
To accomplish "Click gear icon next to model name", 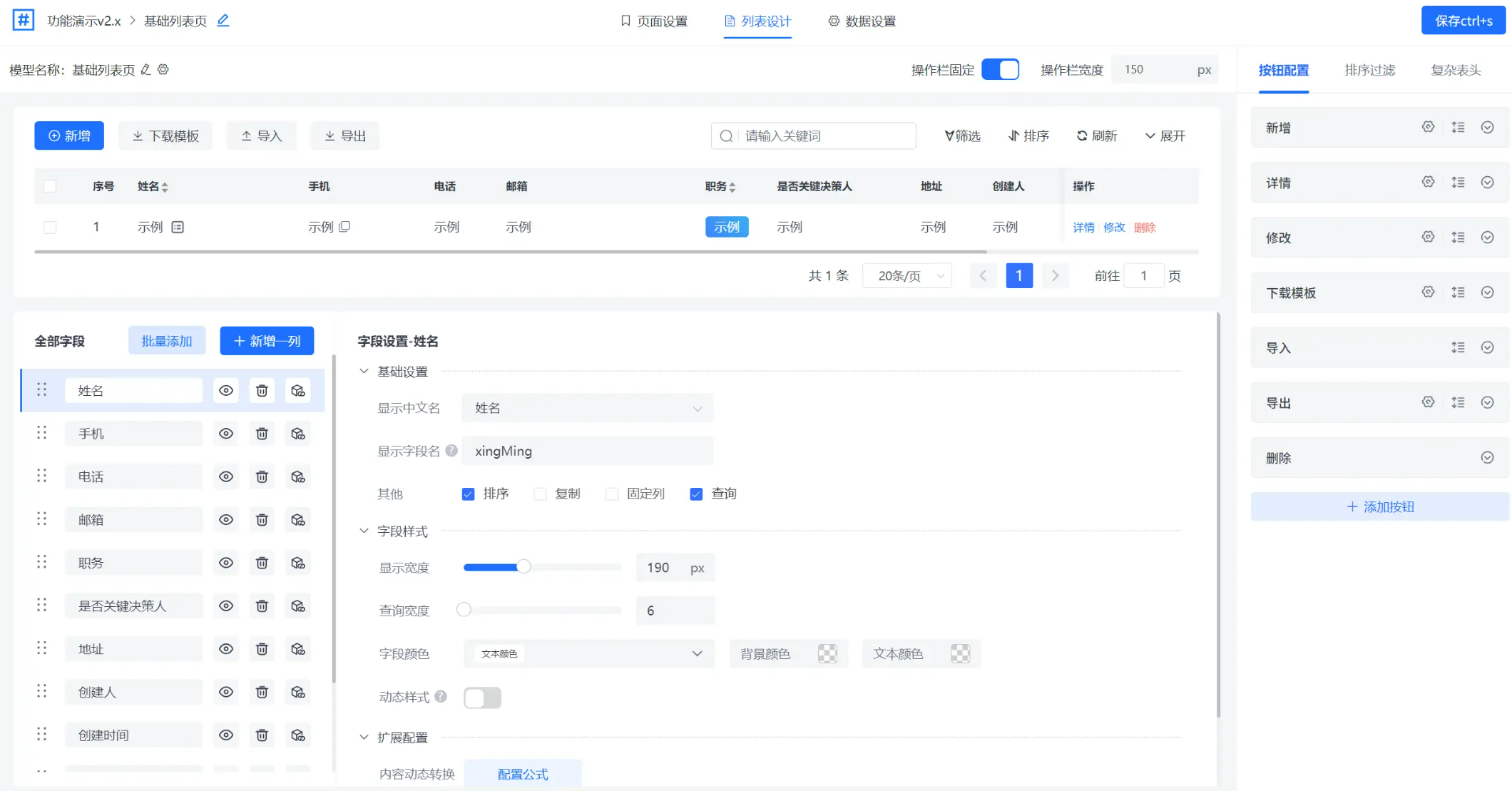I will pyautogui.click(x=163, y=69).
